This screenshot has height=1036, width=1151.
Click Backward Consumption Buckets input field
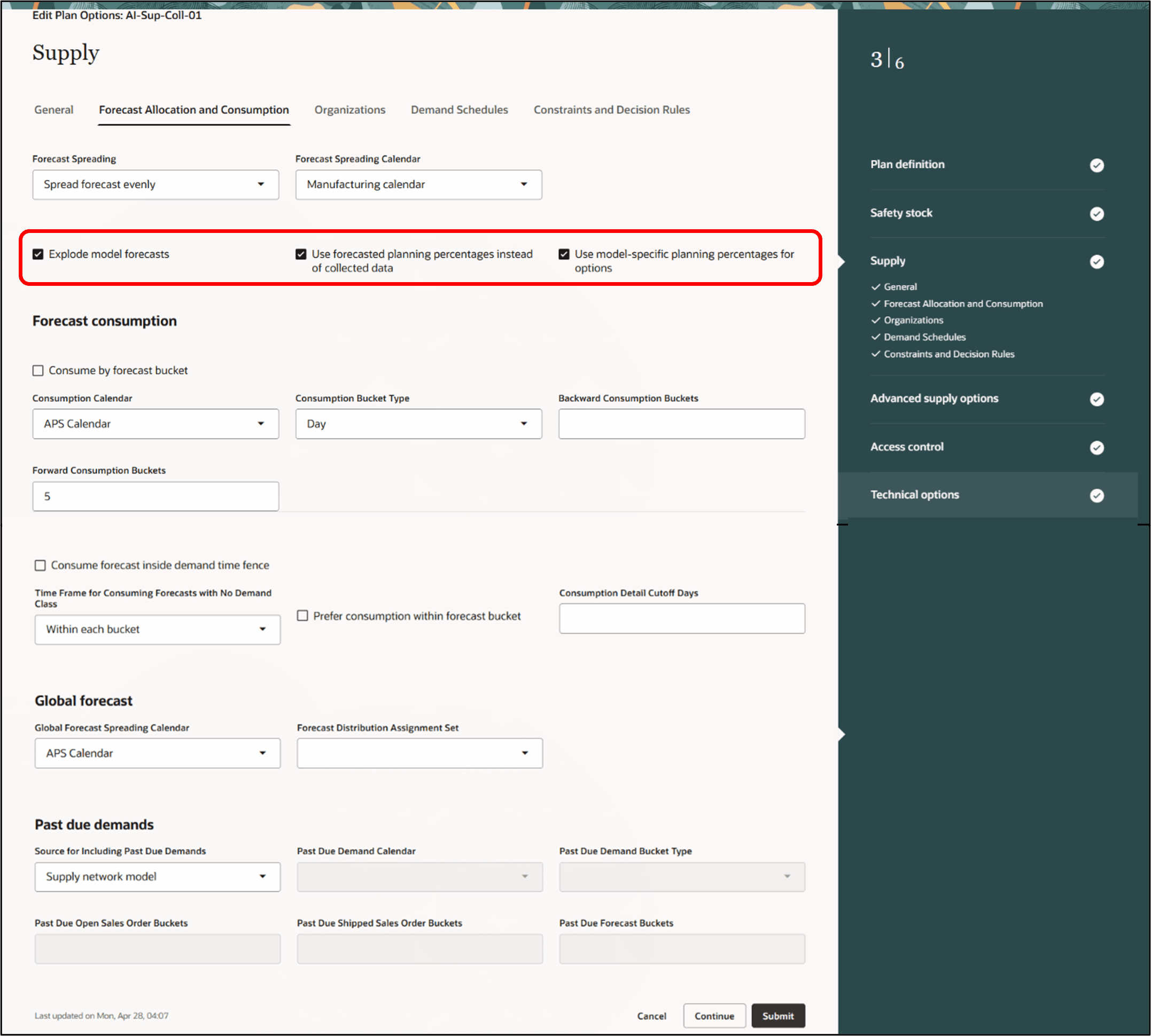point(681,424)
